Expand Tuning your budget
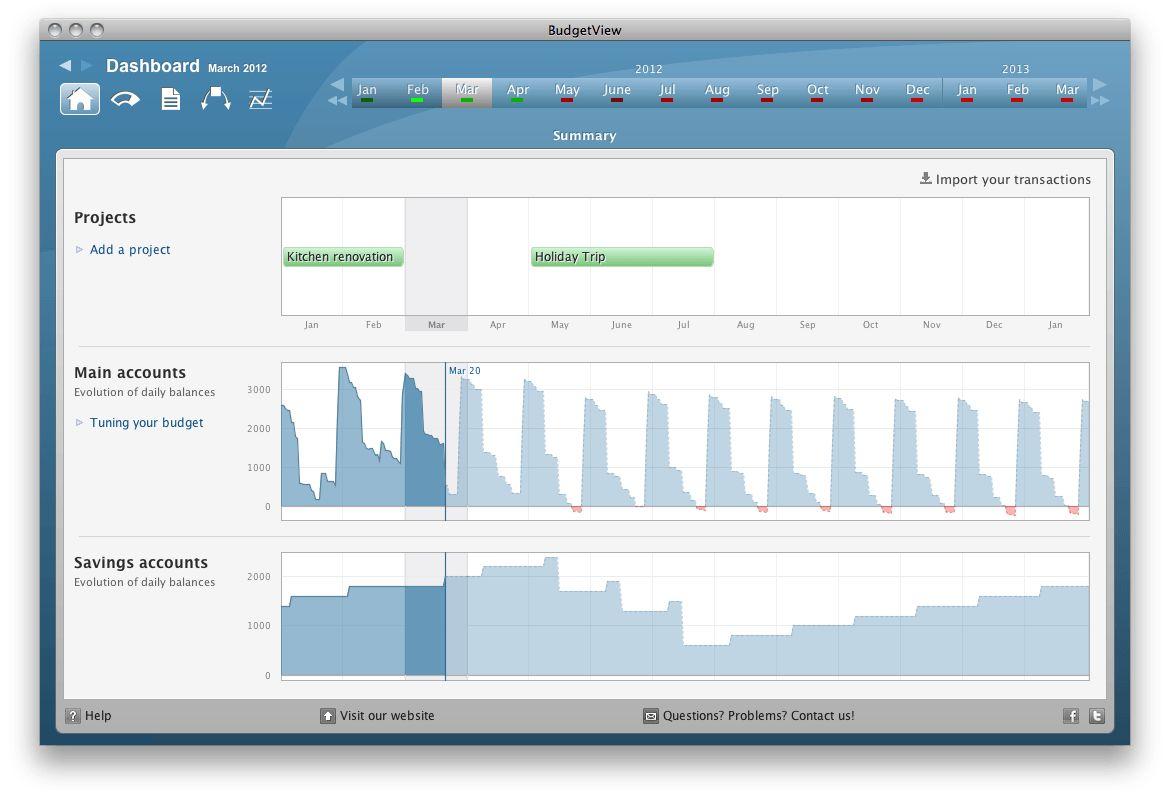The width and height of the screenshot is (1170, 800). [x=146, y=423]
